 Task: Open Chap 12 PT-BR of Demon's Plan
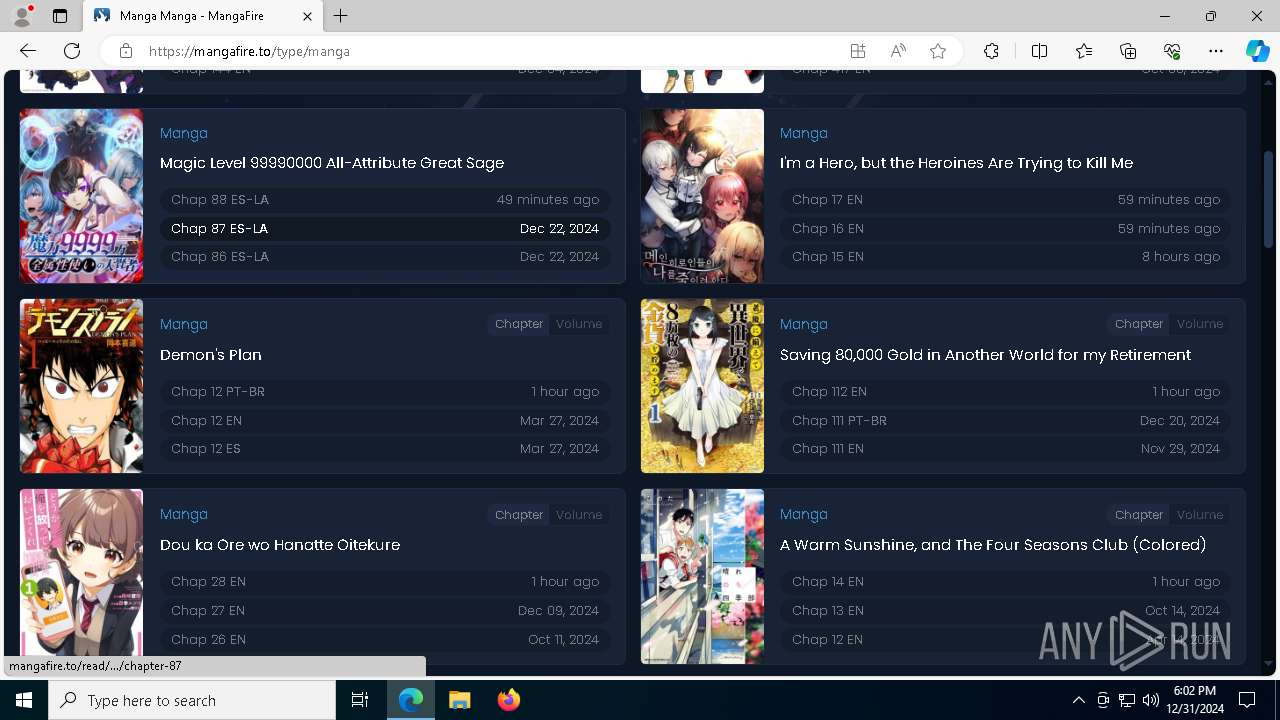(x=385, y=392)
